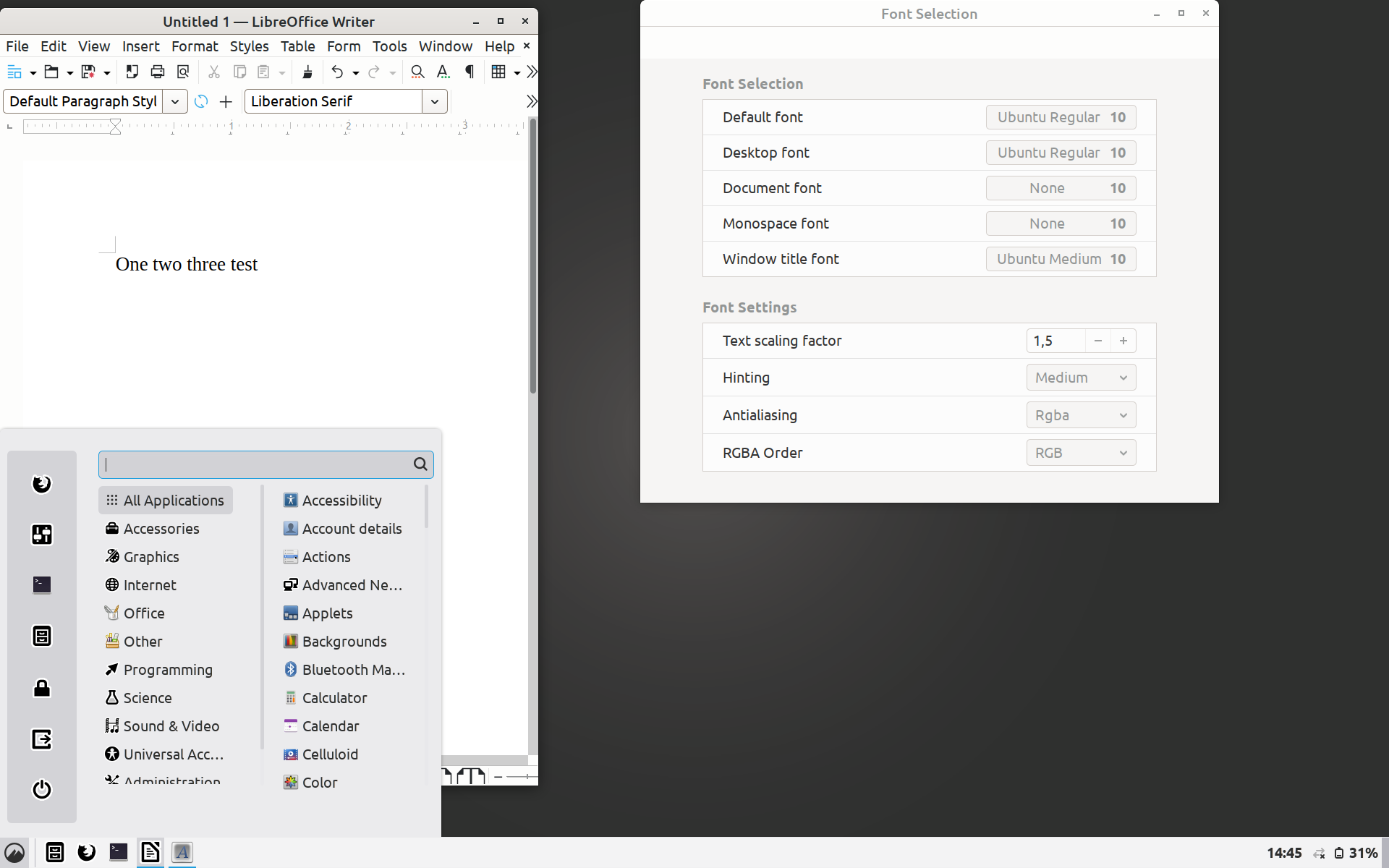Open the Hinting dropdown set to Medium
Viewport: 1389px width, 868px height.
point(1081,378)
